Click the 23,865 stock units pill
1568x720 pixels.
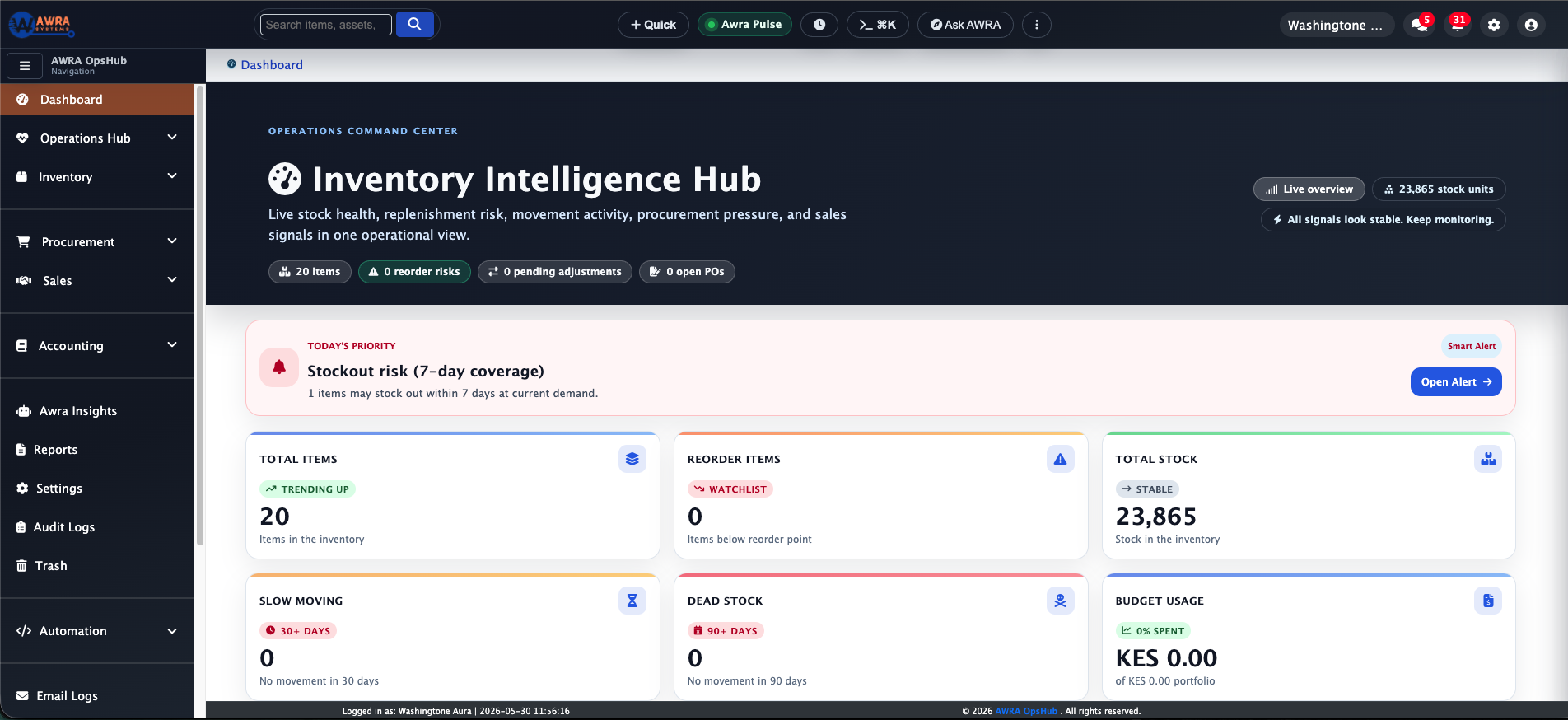(x=1439, y=189)
